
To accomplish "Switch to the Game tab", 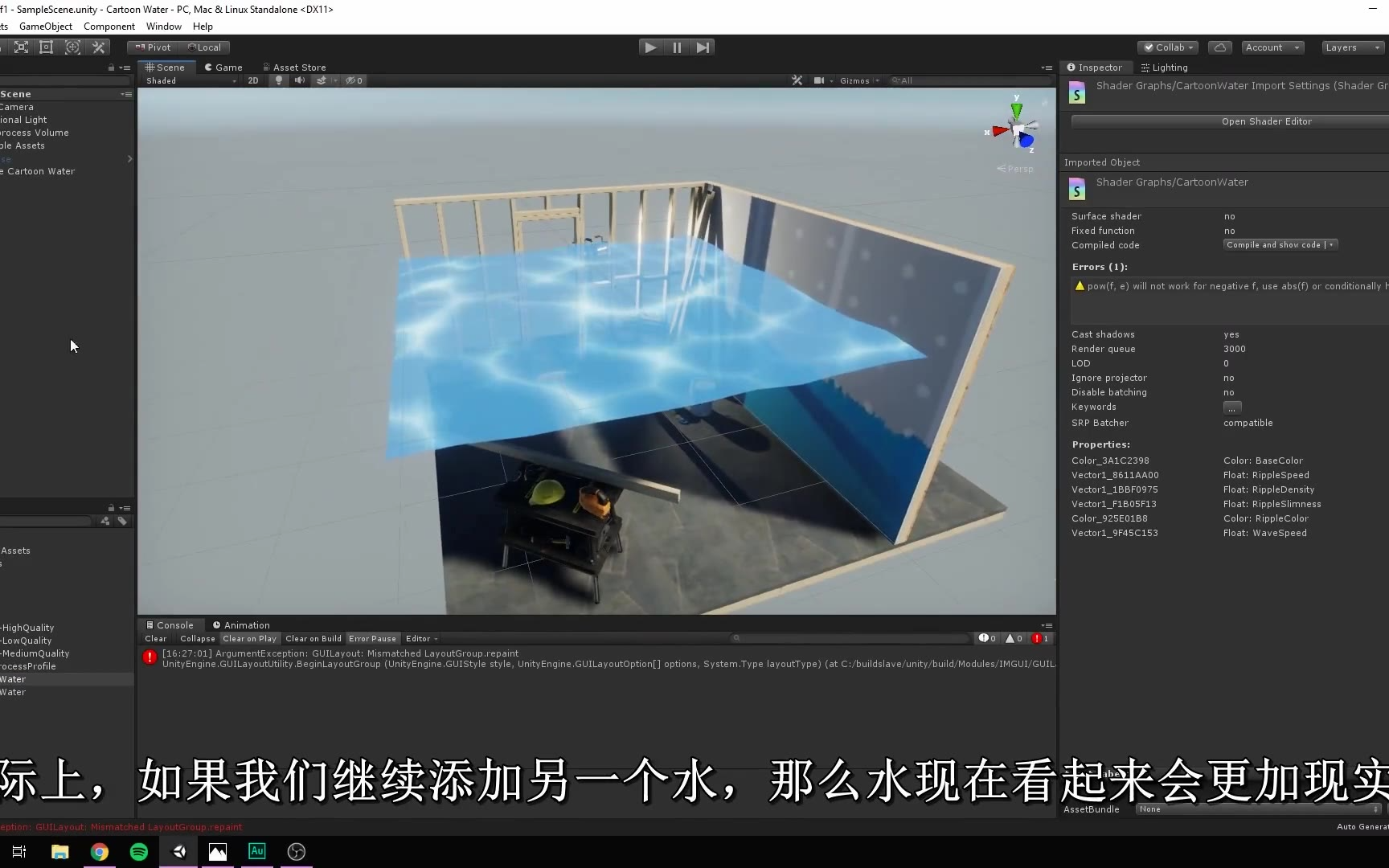I will [x=223, y=68].
